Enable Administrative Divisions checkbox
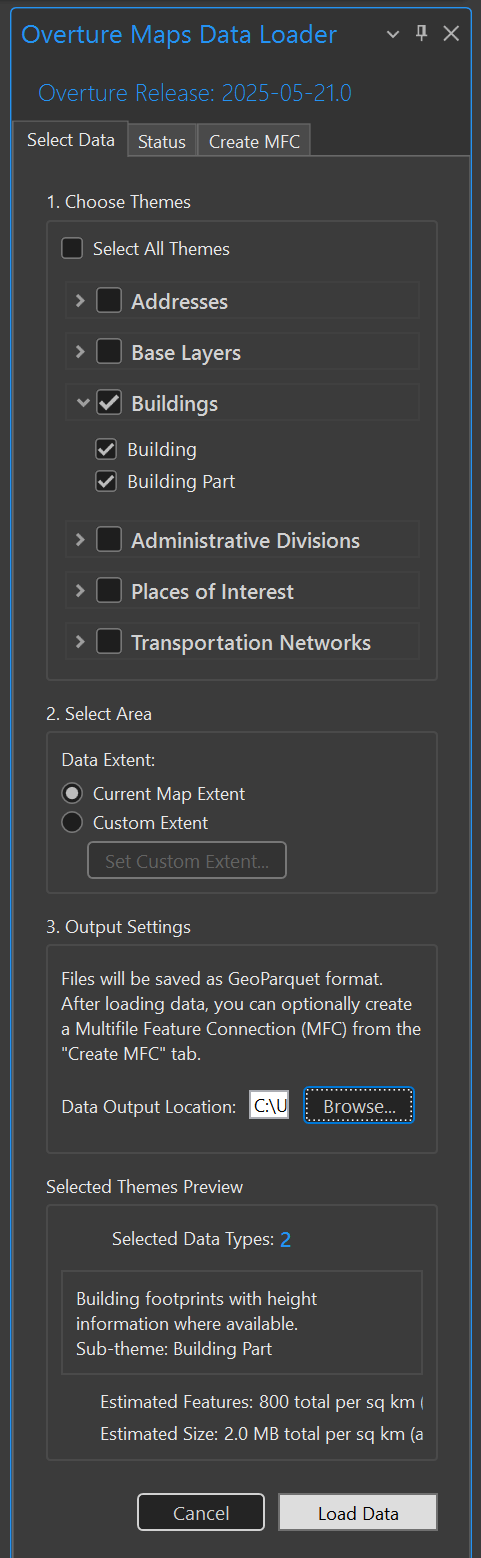This screenshot has height=1558, width=481. pos(109,539)
